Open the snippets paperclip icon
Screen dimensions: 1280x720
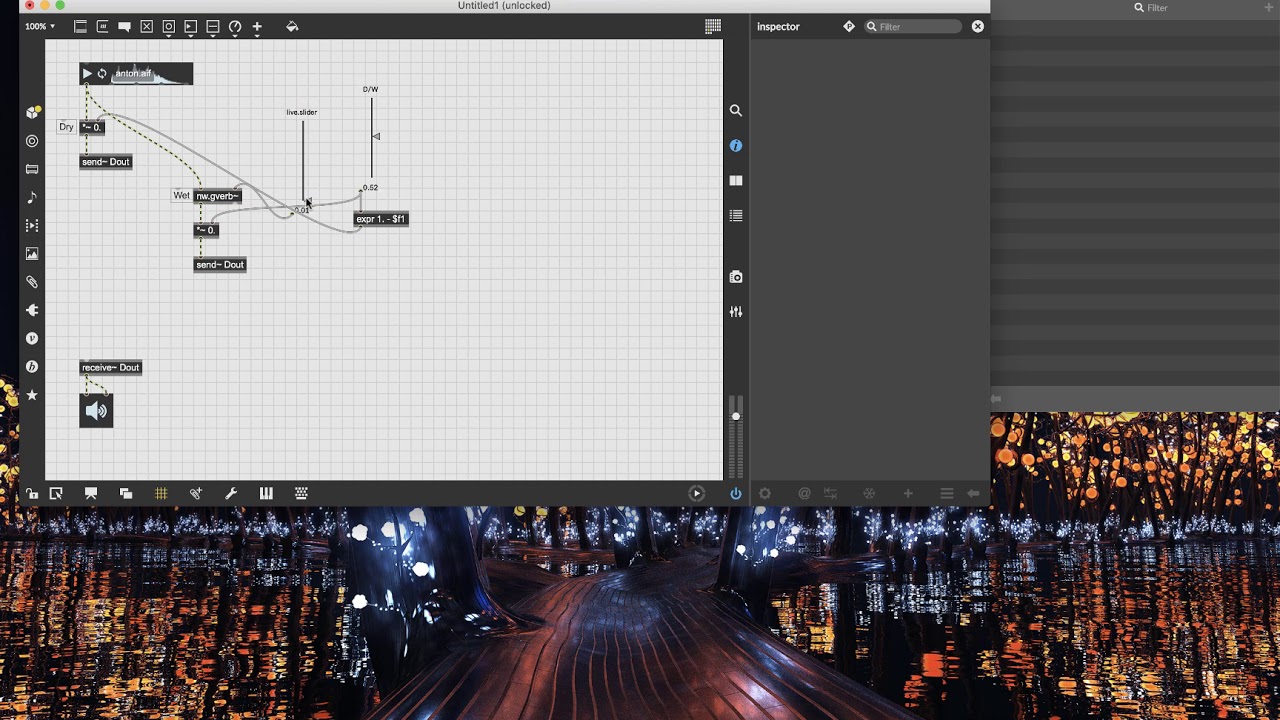point(32,282)
